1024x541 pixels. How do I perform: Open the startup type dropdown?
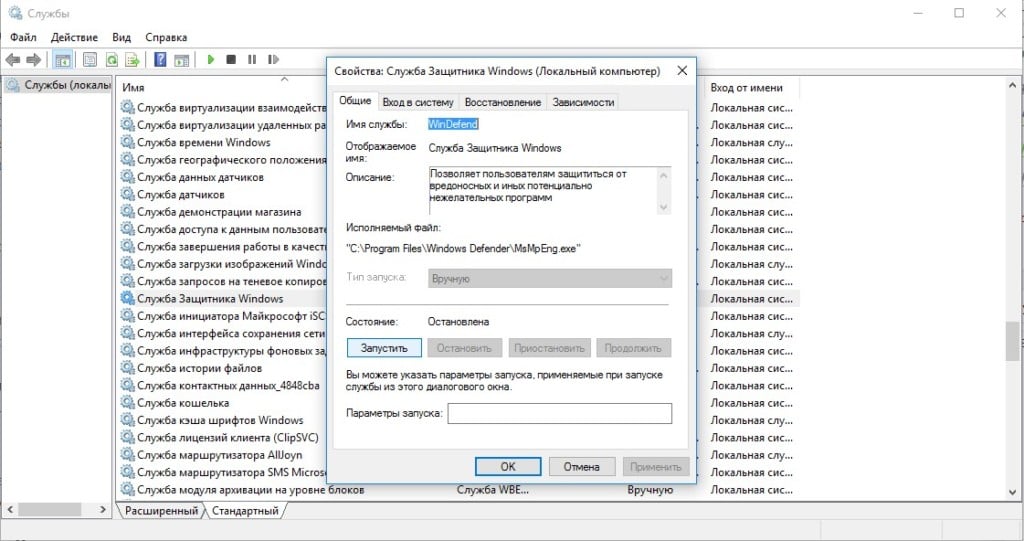(550, 279)
